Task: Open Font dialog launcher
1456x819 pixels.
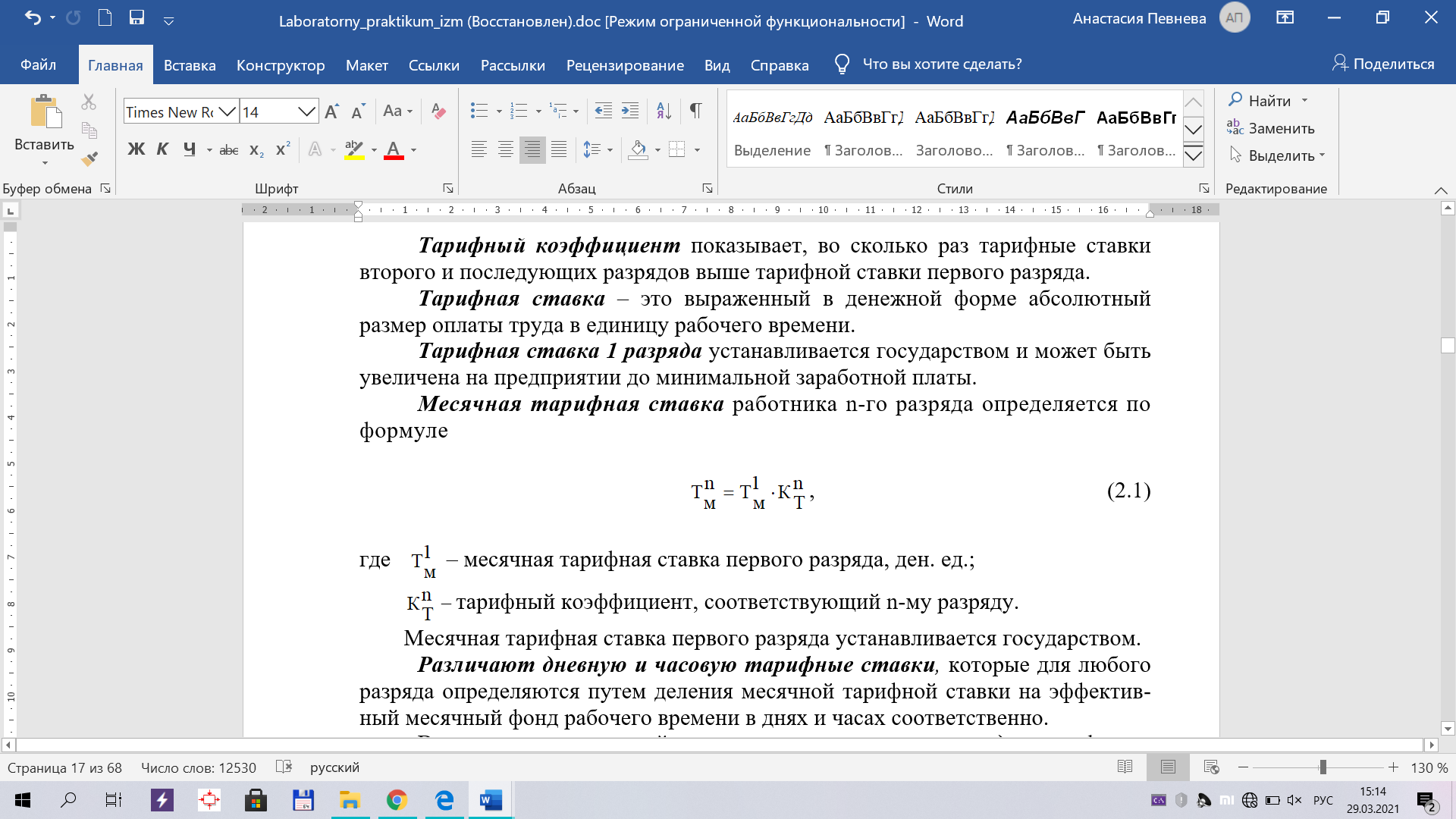Action: point(447,188)
